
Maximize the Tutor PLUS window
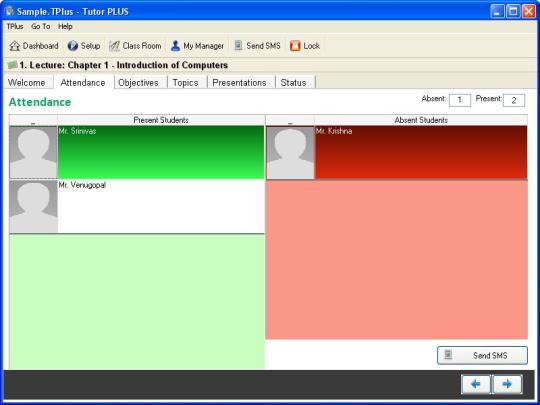(513, 11)
